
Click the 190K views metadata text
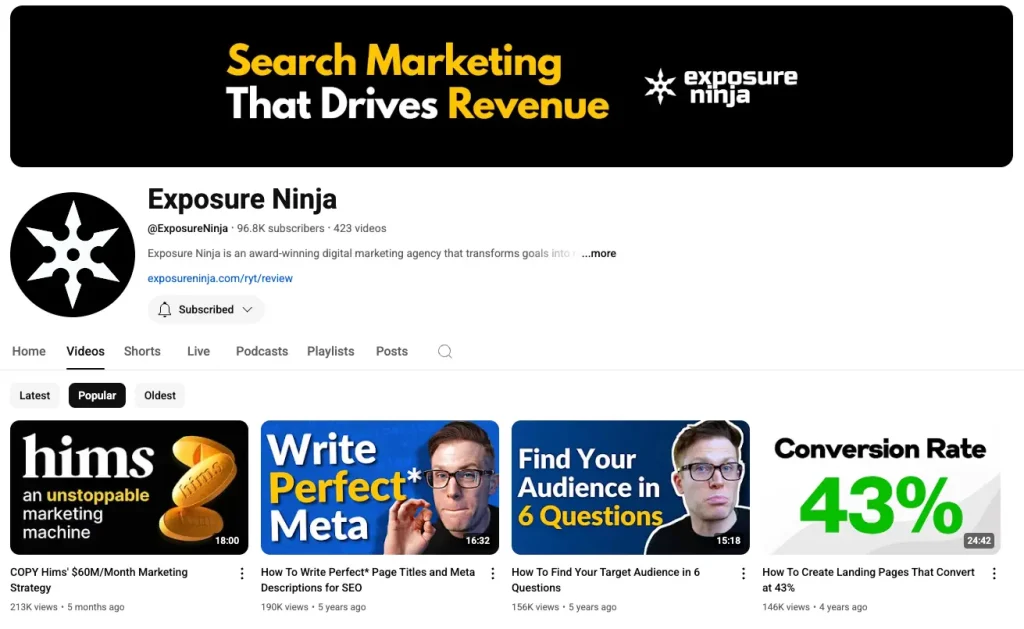click(x=285, y=607)
